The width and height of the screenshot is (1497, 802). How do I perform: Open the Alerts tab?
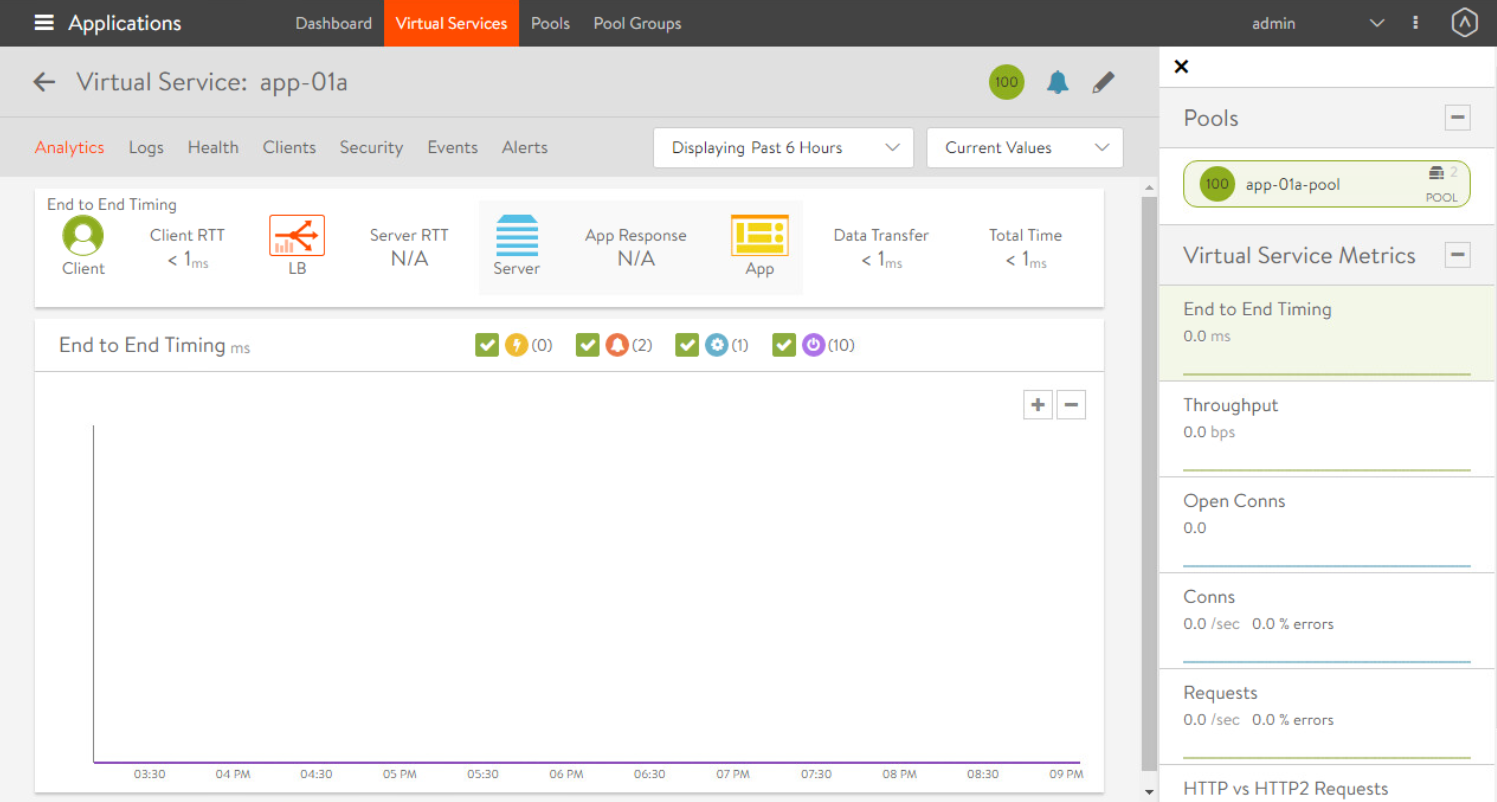[x=525, y=148]
